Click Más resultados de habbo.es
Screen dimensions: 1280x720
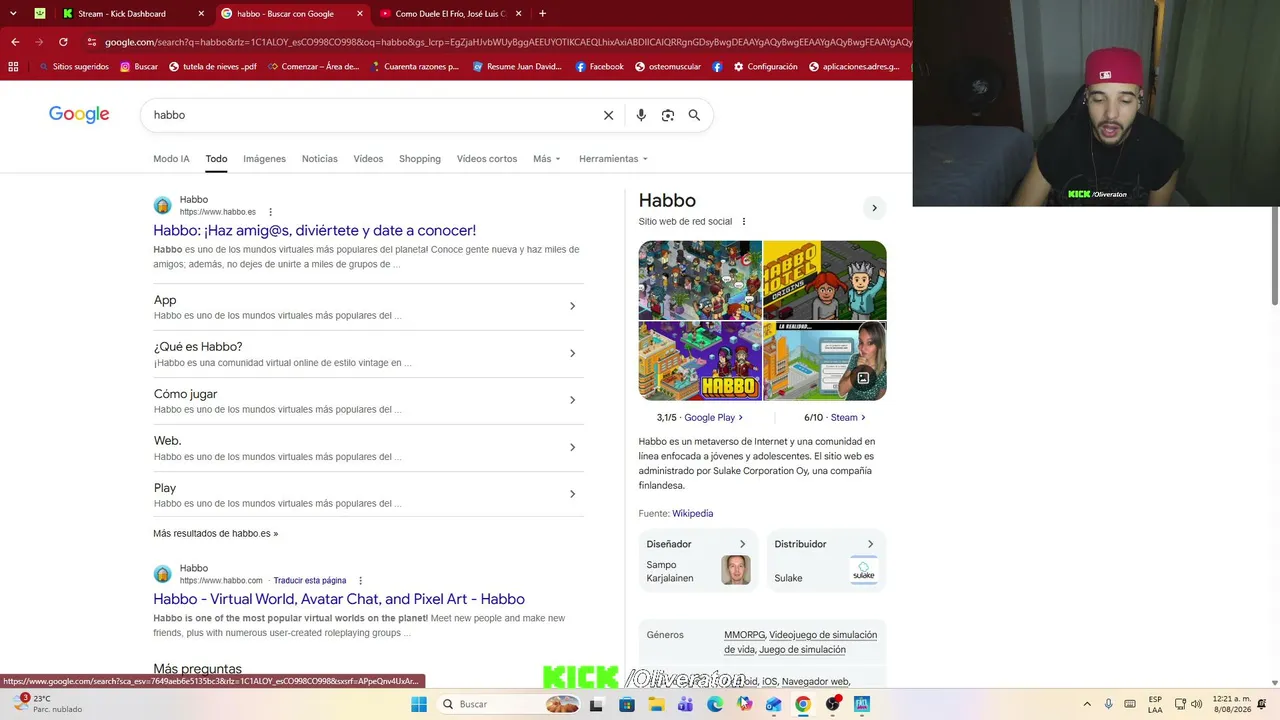click(216, 534)
